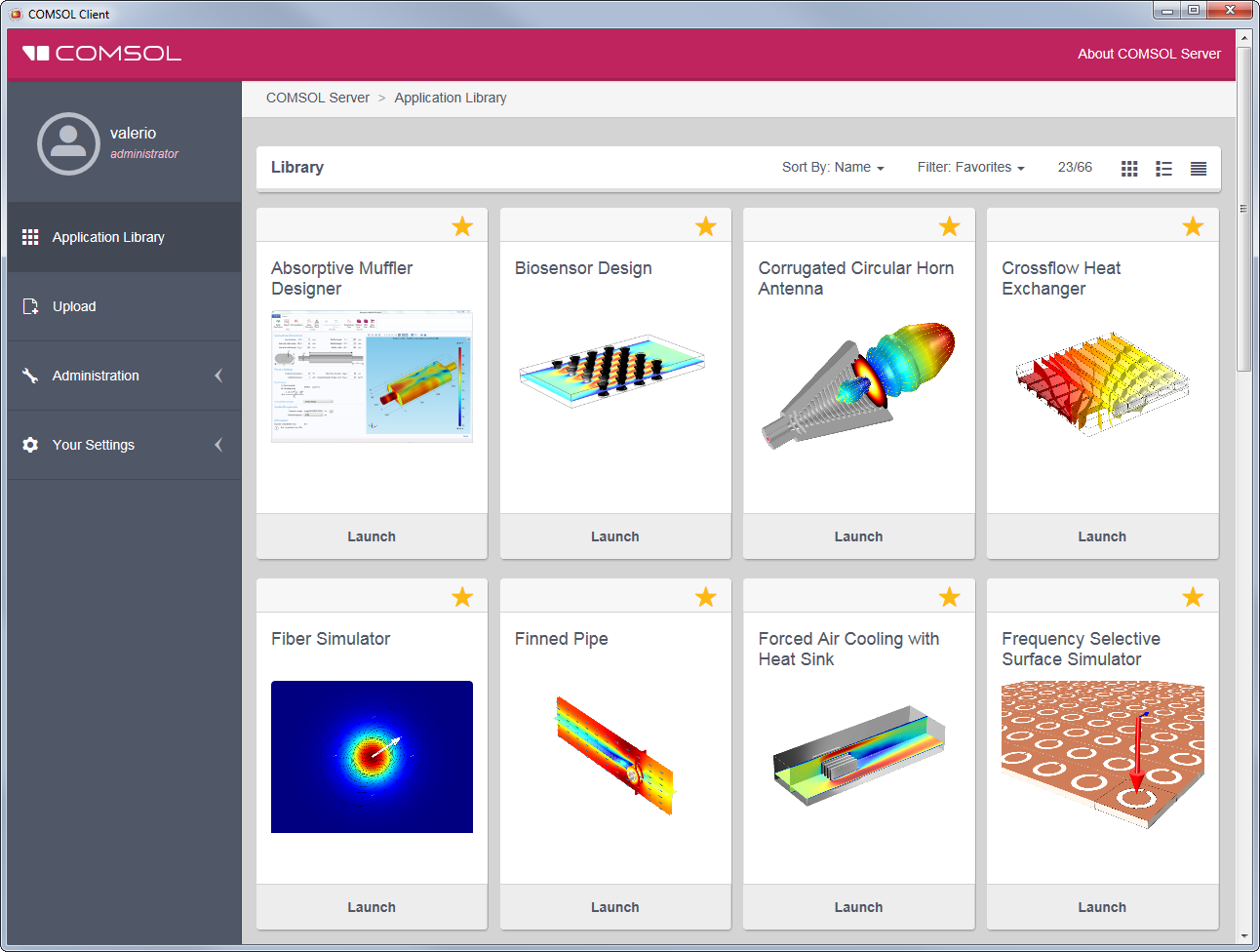This screenshot has height=952, width=1260.
Task: Click the Fiber Simulator thumbnail
Action: (x=372, y=757)
